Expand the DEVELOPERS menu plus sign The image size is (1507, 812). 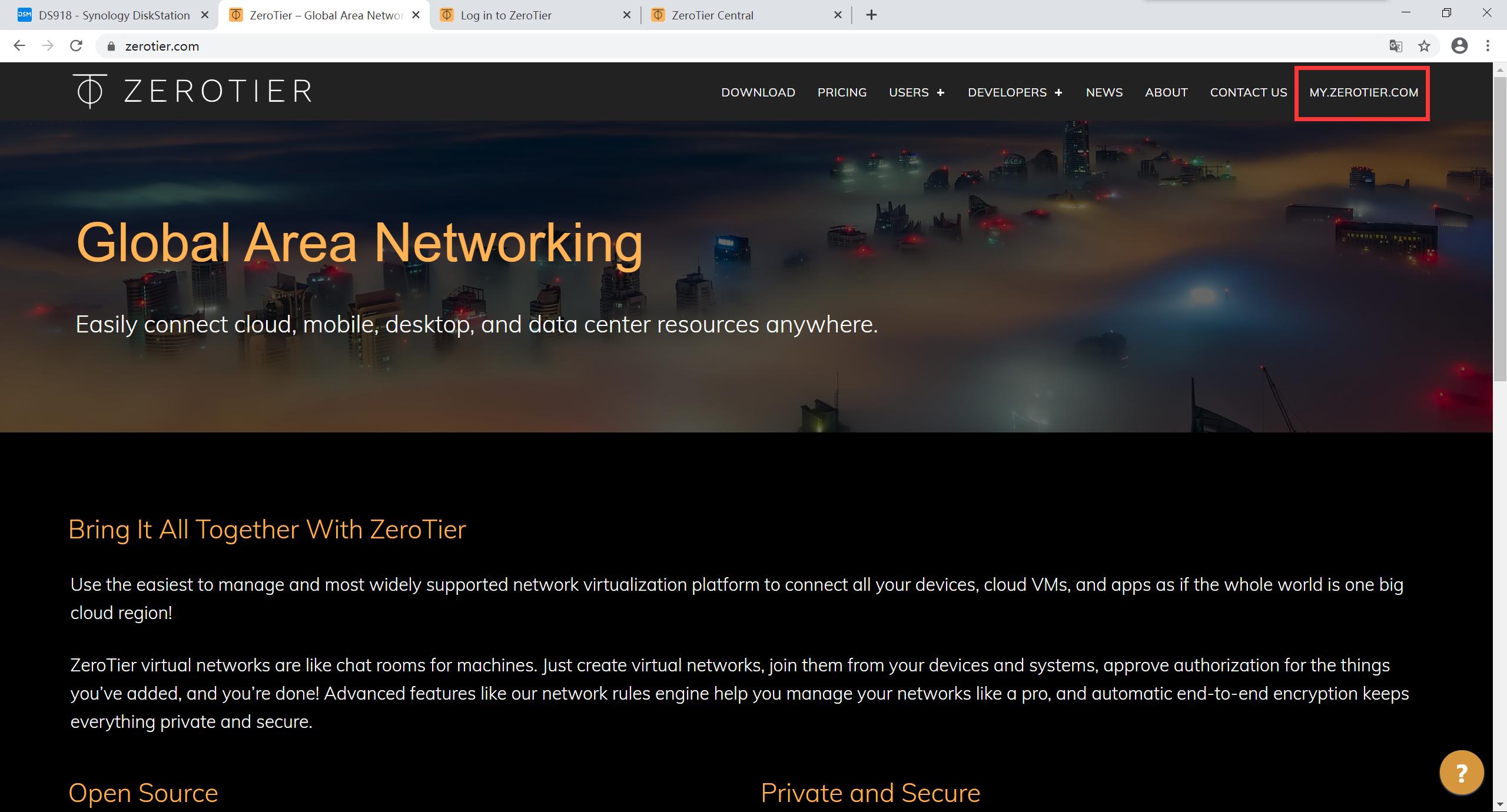coord(1058,93)
